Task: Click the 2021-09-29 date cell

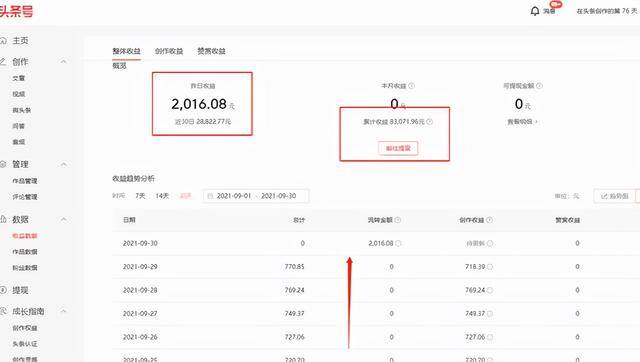Action: coord(140,267)
